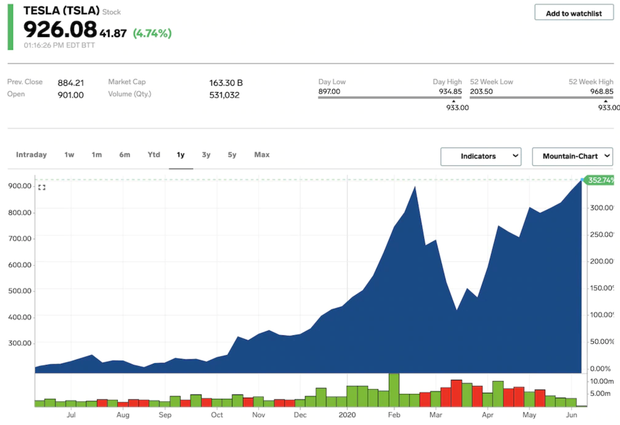Image resolution: width=620 pixels, height=425 pixels.
Task: Select the active 1y range tab
Action: 181,155
